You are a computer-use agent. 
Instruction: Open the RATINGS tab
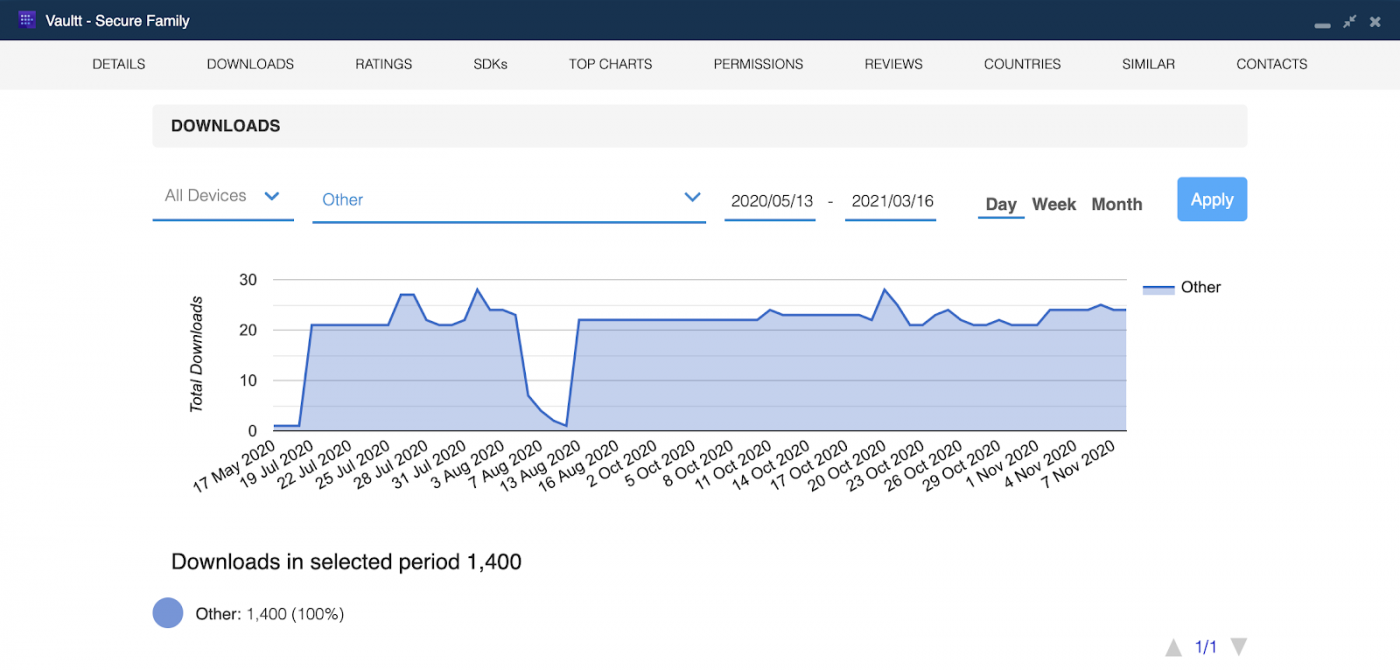point(384,64)
